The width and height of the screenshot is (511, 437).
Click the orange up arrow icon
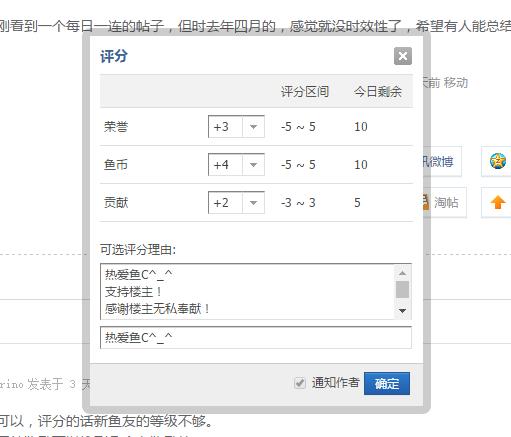[498, 202]
